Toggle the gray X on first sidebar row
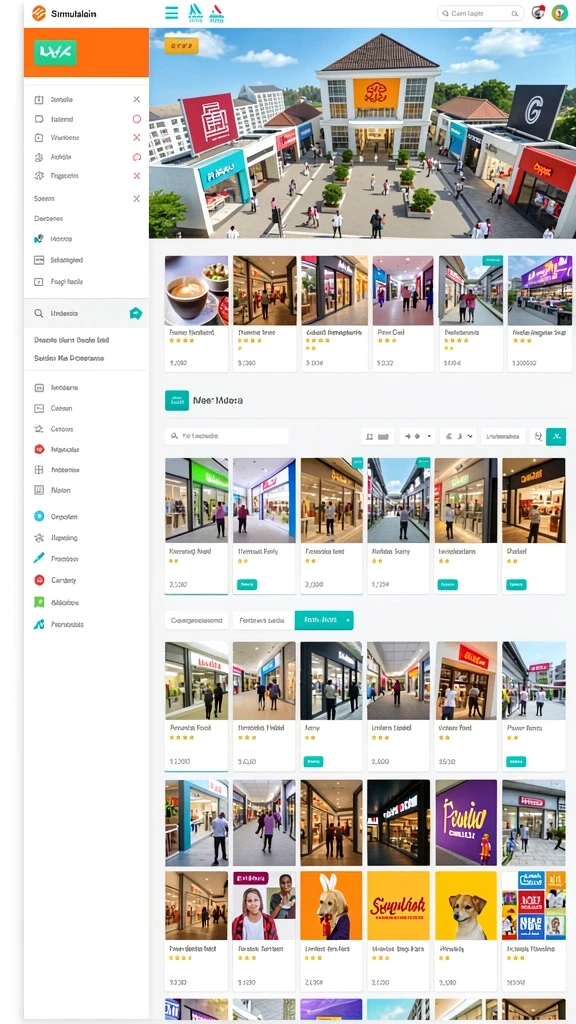The width and height of the screenshot is (576, 1024). point(136,99)
